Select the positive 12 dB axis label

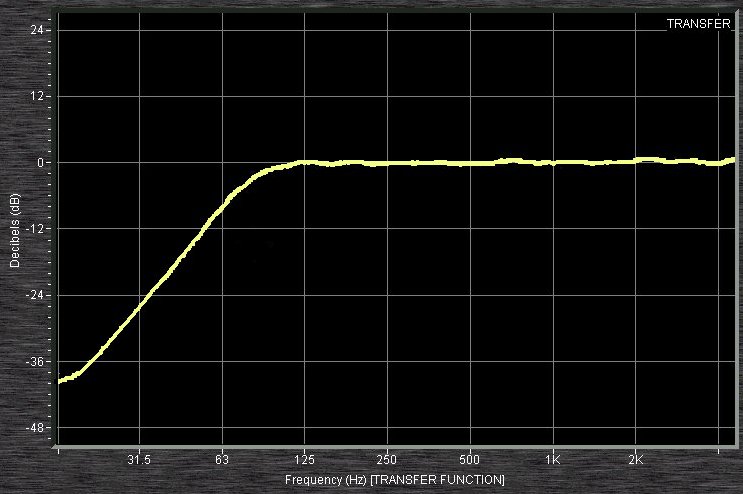point(37,96)
